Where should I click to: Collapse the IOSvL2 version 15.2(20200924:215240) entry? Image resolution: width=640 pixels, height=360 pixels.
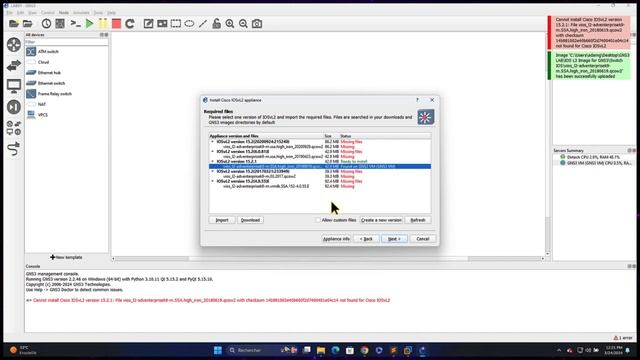pyautogui.click(x=213, y=142)
